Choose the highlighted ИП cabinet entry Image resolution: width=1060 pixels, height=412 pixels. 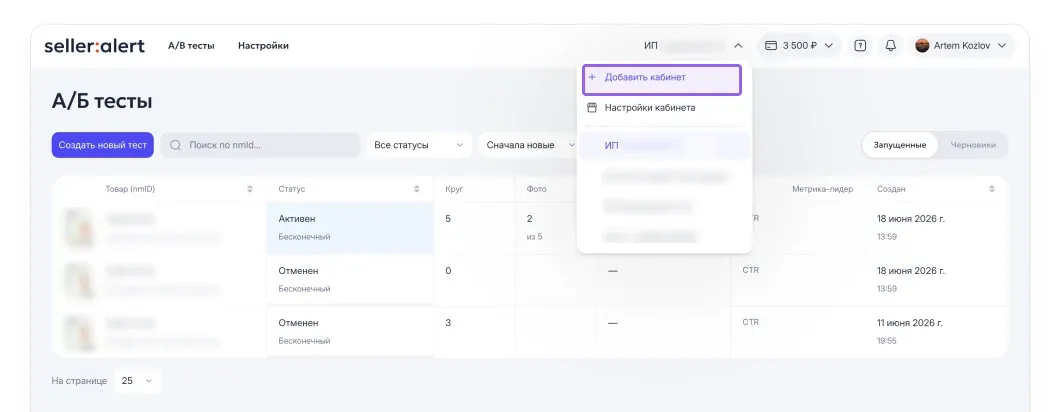664,145
